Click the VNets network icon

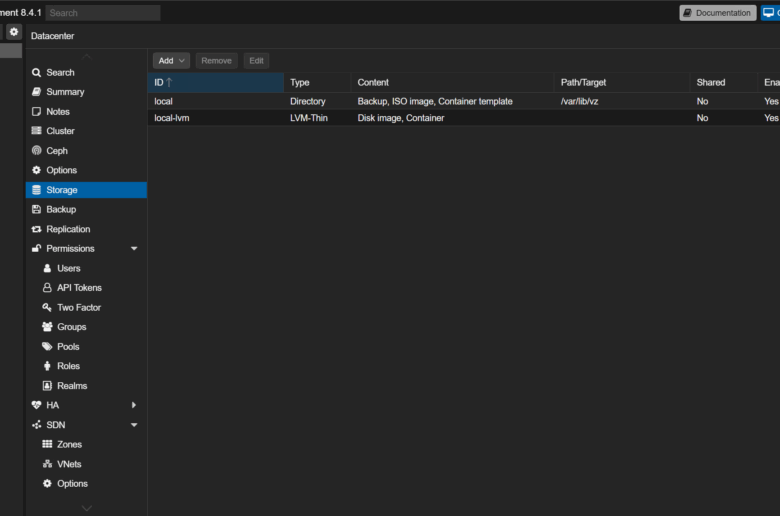(47, 464)
